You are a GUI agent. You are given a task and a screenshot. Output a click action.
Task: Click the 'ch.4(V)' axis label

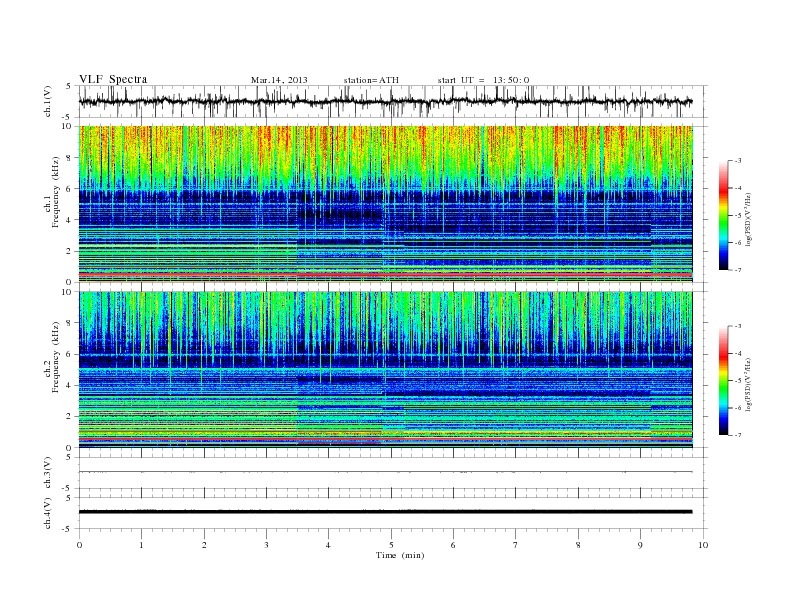[47, 513]
